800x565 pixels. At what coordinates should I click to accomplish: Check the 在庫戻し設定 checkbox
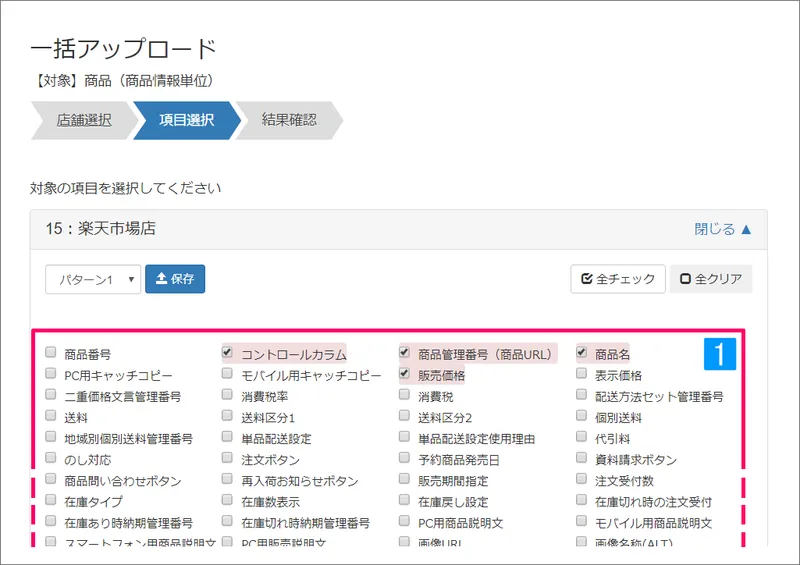tap(404, 499)
